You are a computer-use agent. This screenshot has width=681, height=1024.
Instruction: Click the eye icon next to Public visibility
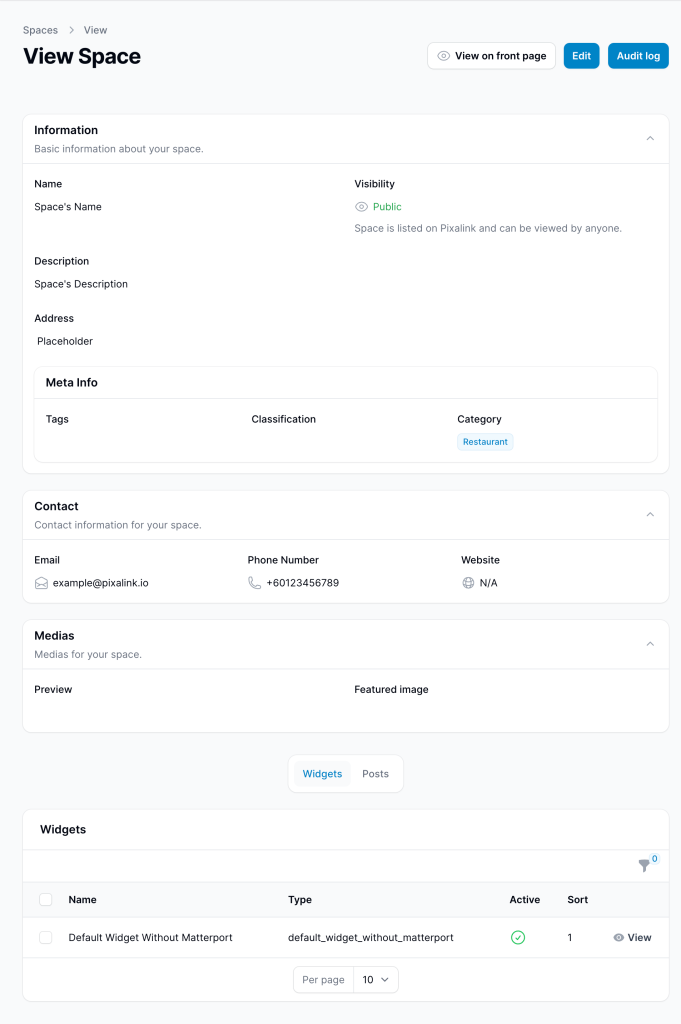pyautogui.click(x=361, y=206)
